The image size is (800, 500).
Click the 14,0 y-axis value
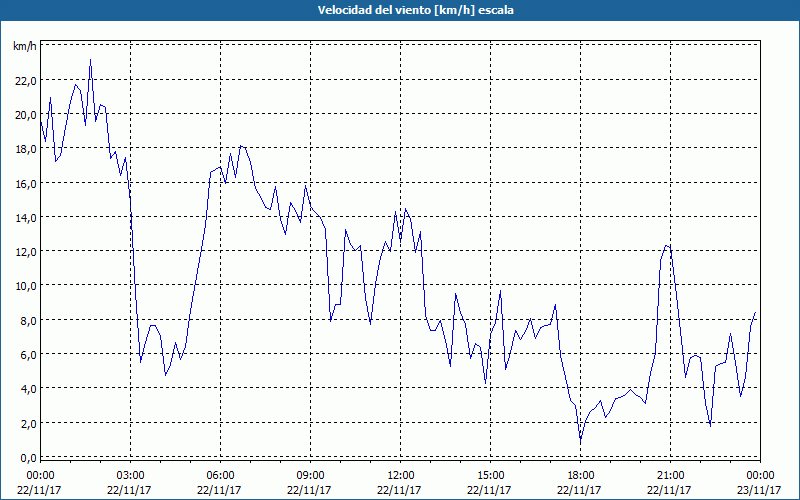(x=26, y=218)
